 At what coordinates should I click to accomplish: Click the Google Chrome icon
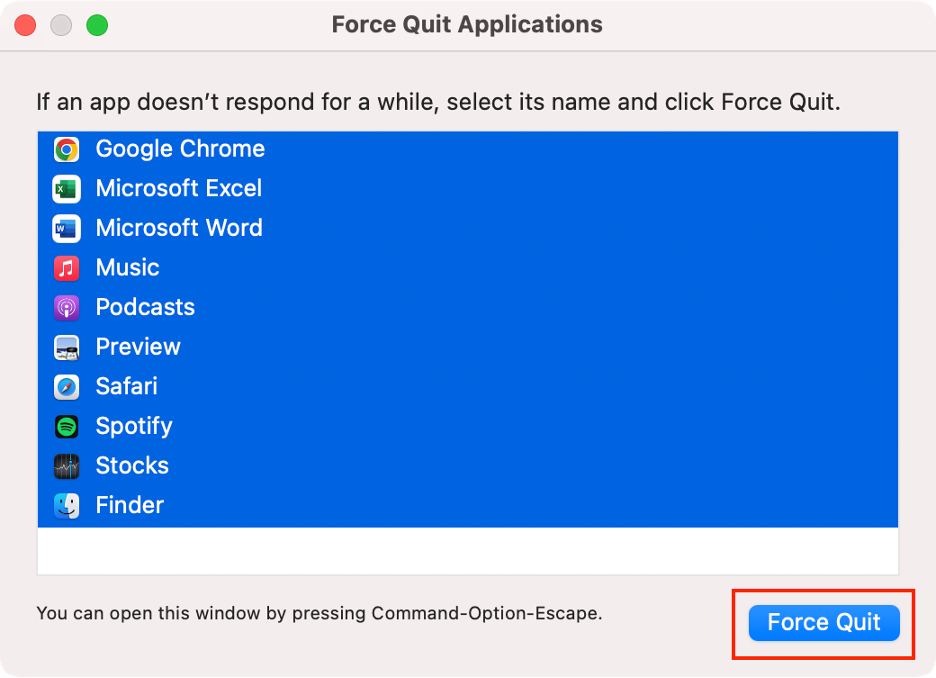pos(65,149)
